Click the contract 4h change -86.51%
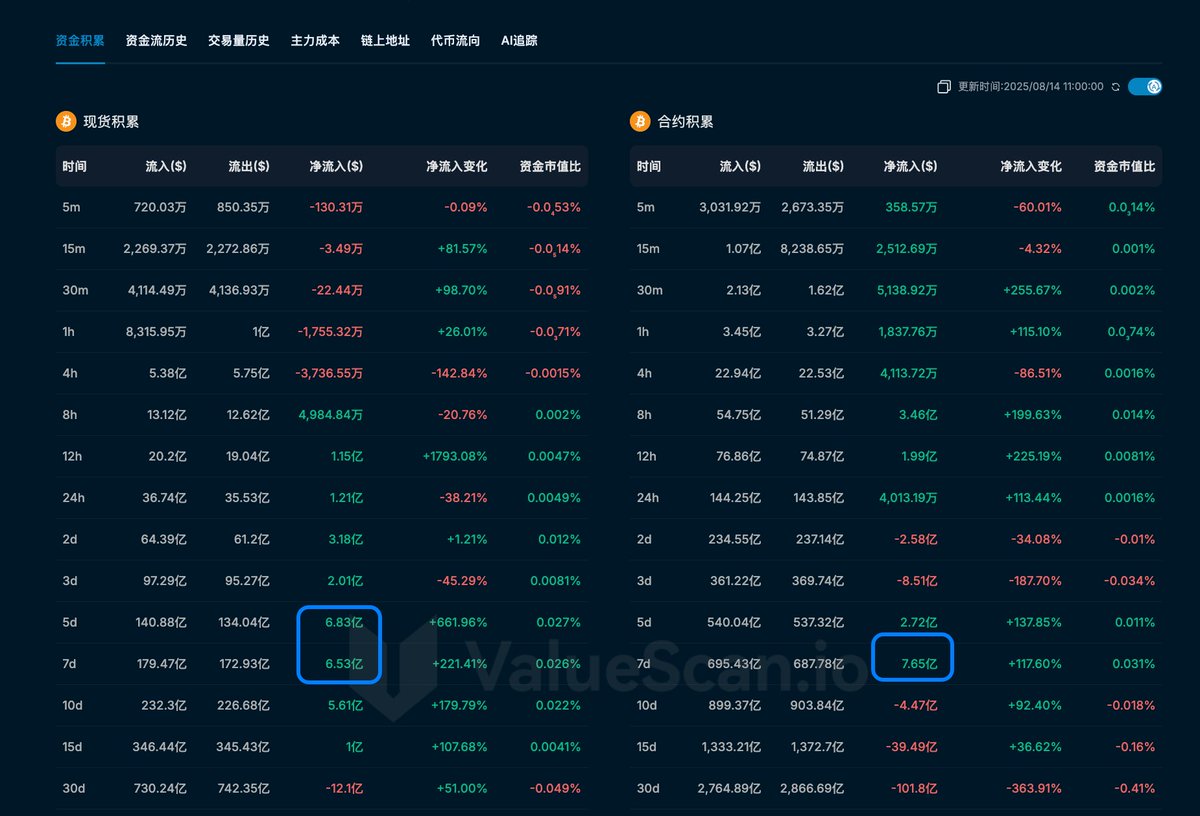The image size is (1200, 816). (1036, 373)
